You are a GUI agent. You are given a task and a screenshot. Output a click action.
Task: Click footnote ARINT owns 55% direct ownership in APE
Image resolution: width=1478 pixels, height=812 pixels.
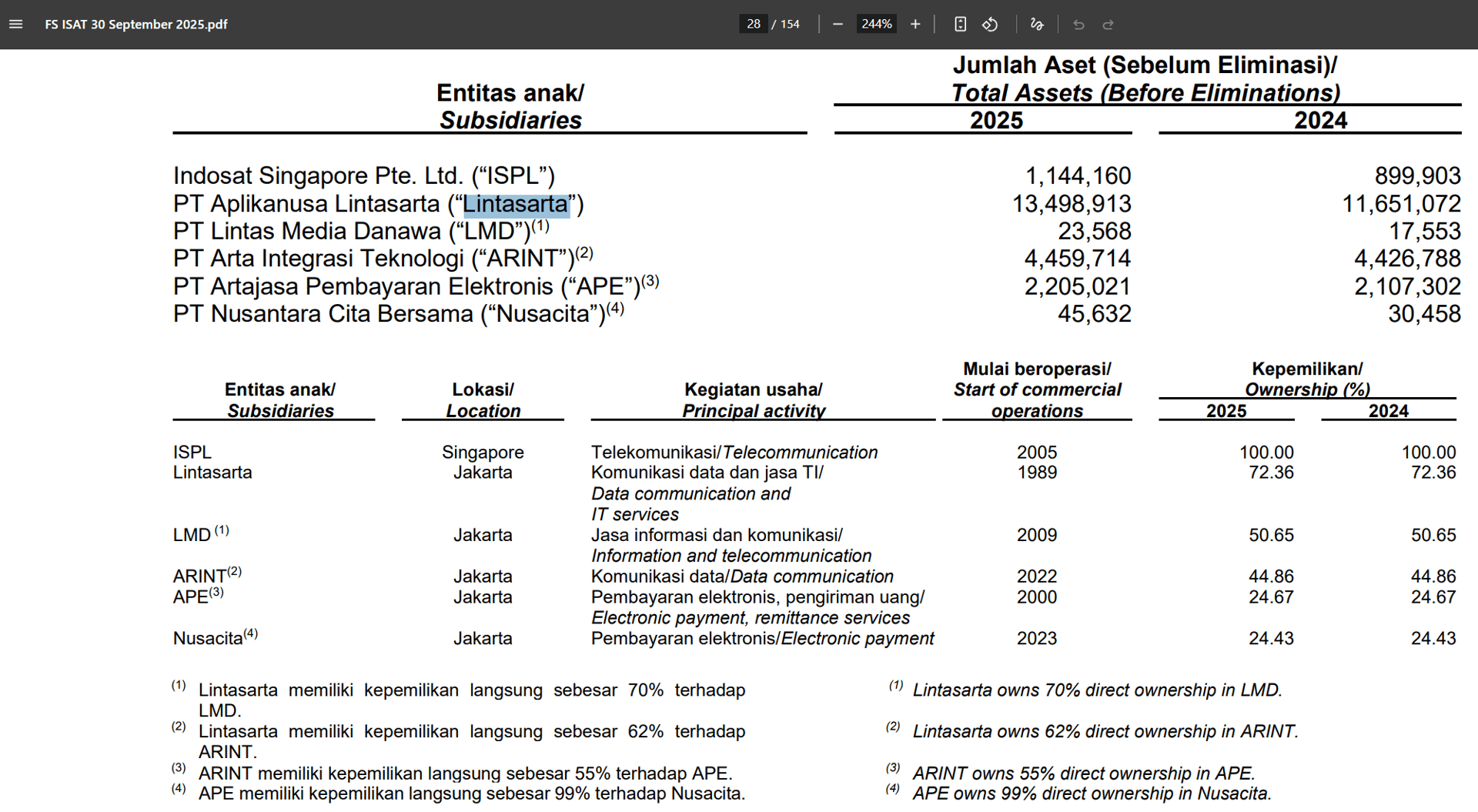click(x=1084, y=774)
